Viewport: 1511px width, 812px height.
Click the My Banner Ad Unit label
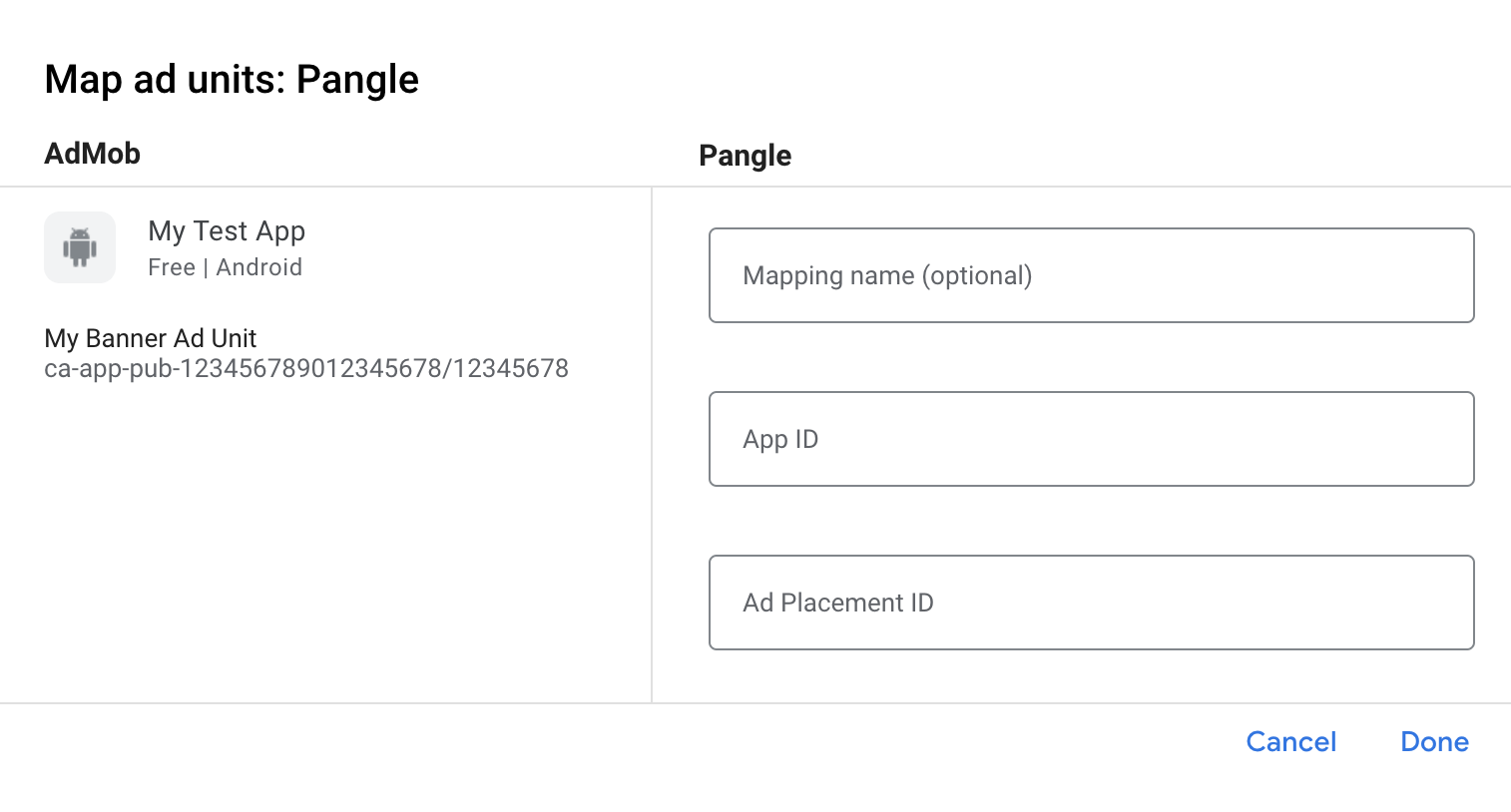coord(151,338)
